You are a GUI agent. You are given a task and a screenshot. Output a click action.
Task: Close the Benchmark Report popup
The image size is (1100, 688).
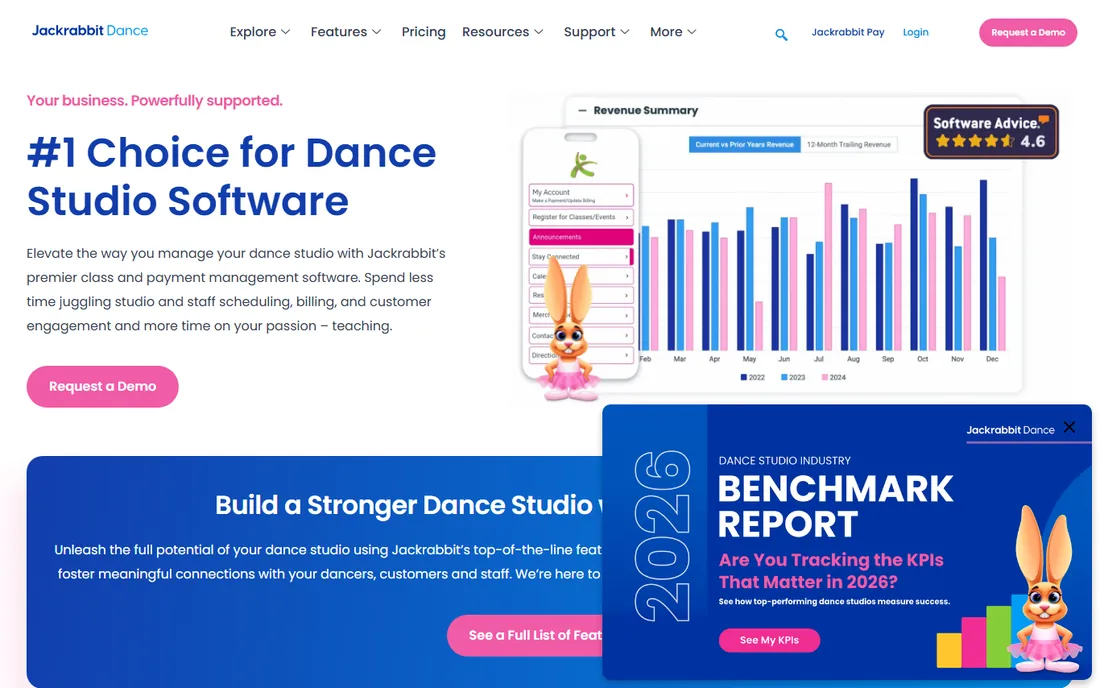point(1069,426)
